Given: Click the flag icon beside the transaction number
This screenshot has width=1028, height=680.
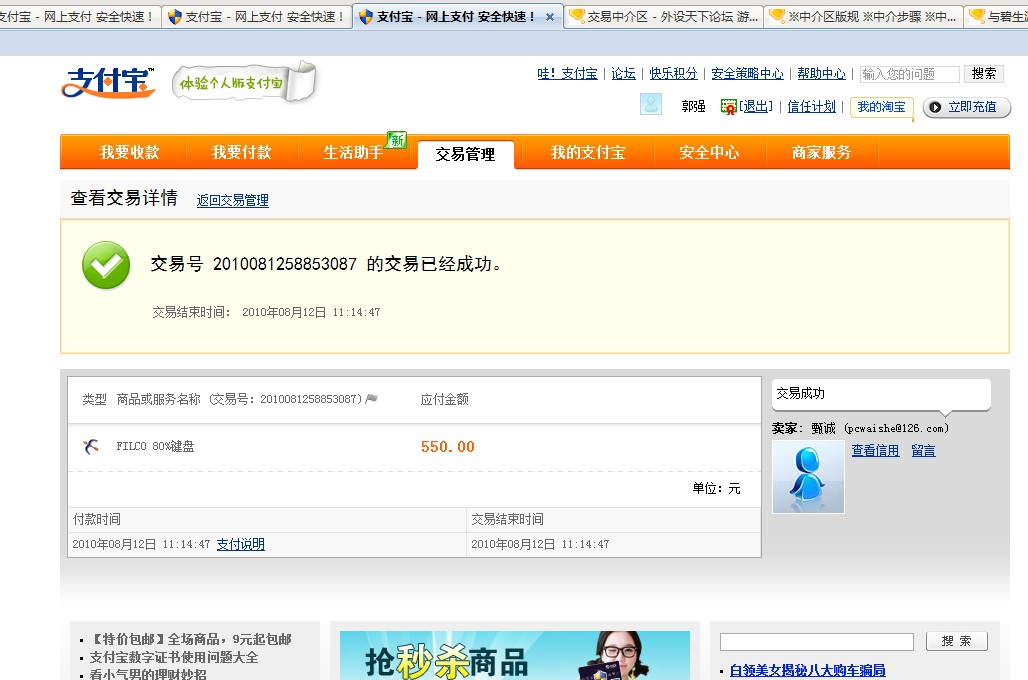Looking at the screenshot, I should pyautogui.click(x=372, y=399).
